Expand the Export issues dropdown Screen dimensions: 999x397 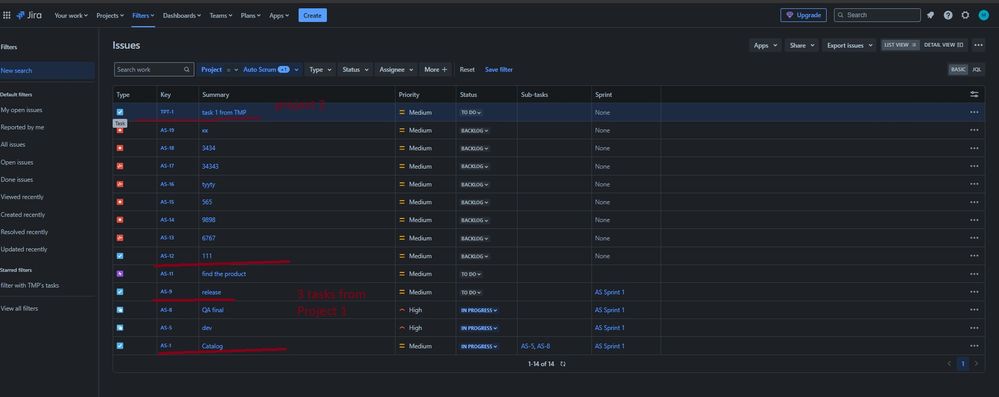(849, 45)
